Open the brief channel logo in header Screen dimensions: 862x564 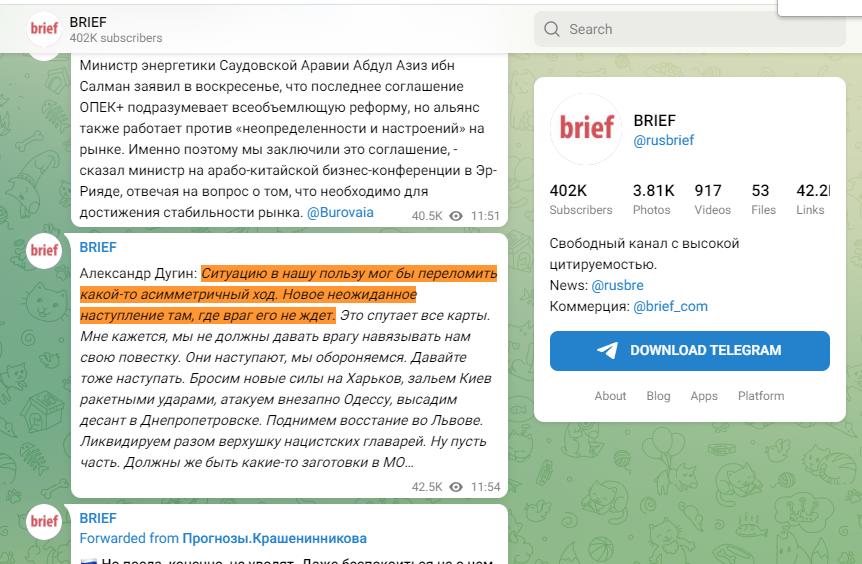point(44,29)
